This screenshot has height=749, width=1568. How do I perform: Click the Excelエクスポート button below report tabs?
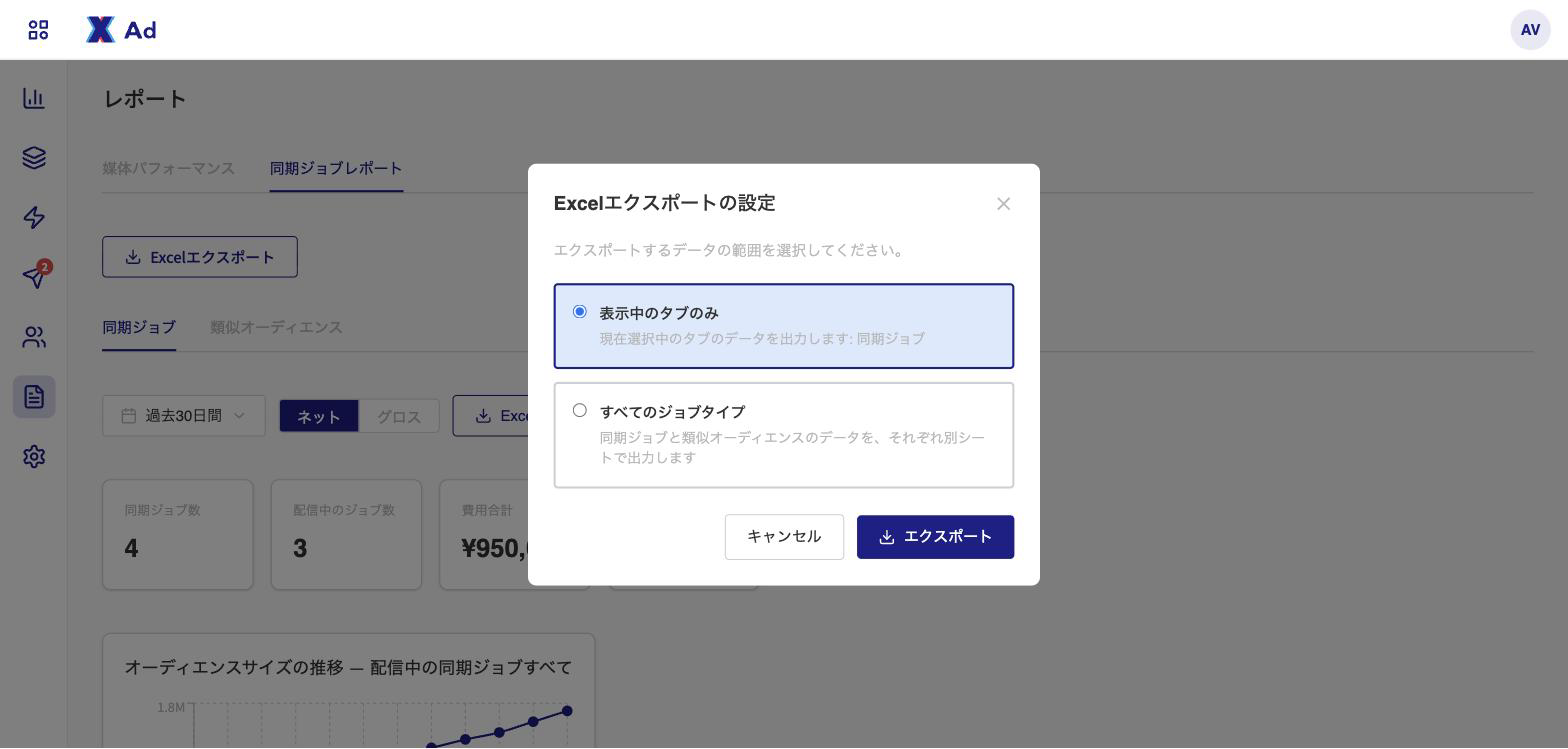click(x=200, y=257)
